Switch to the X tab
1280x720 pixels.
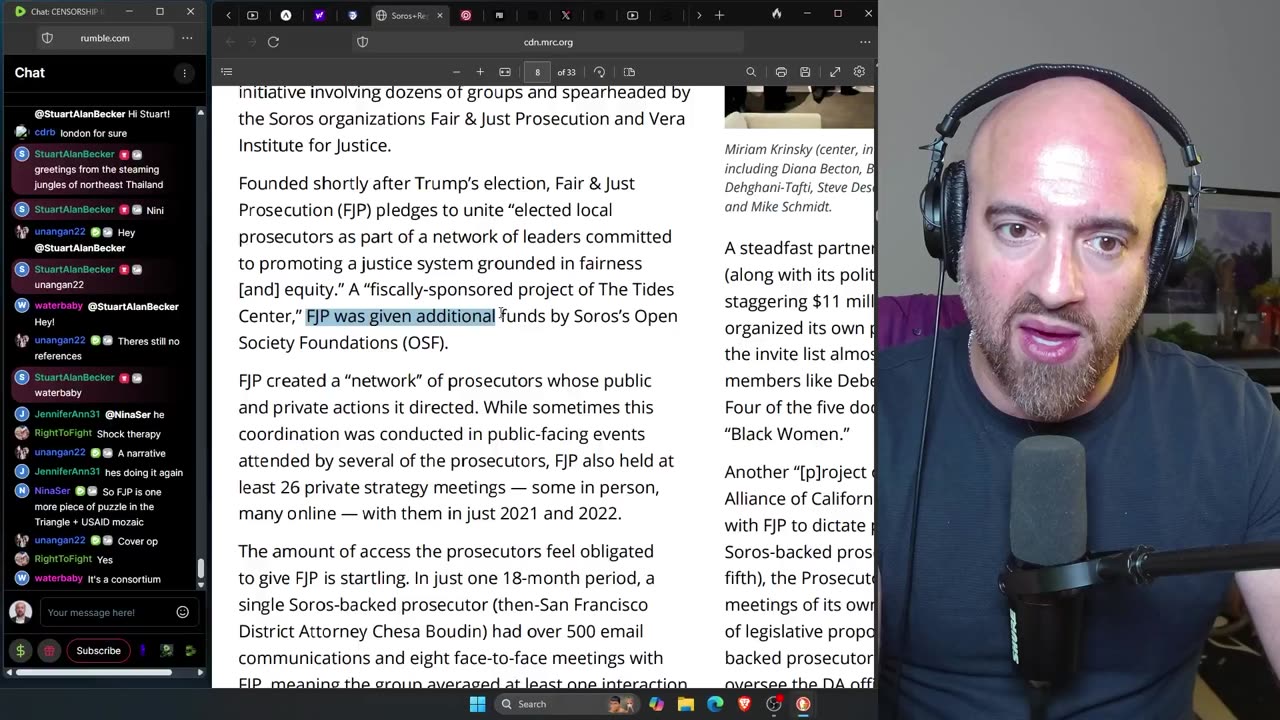(x=566, y=15)
